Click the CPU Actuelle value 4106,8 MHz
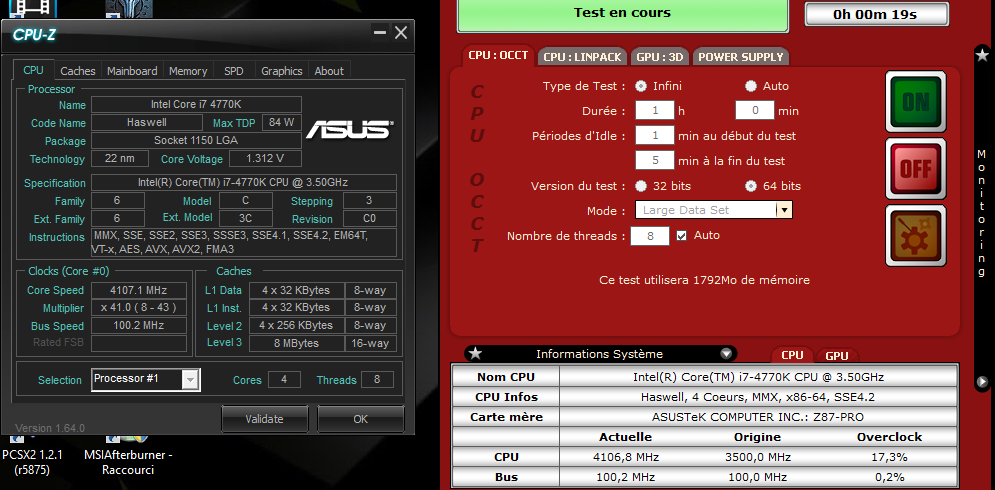The image size is (995, 490). coord(626,457)
